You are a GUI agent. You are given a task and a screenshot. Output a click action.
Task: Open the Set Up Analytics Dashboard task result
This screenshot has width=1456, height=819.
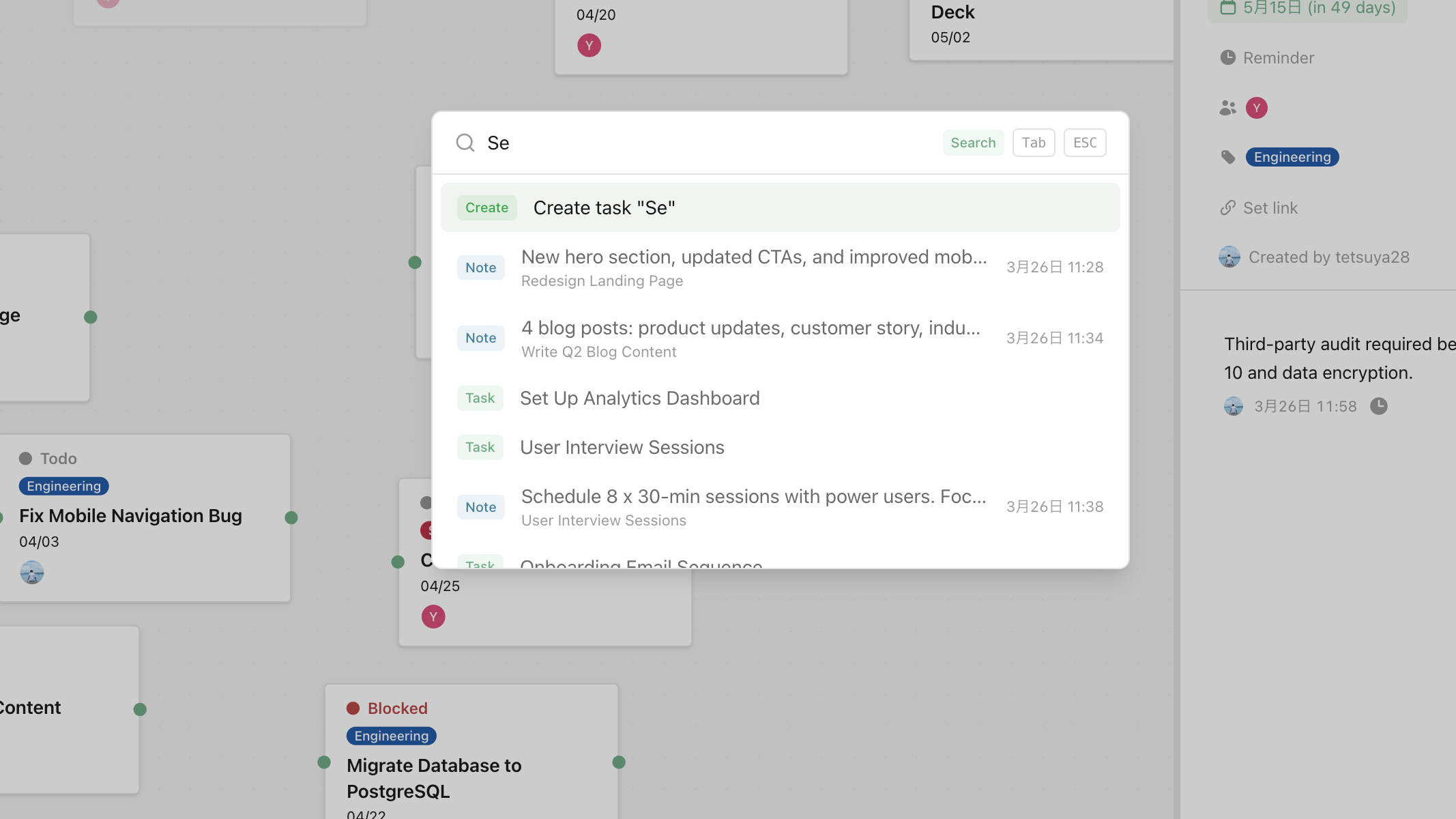pyautogui.click(x=639, y=398)
